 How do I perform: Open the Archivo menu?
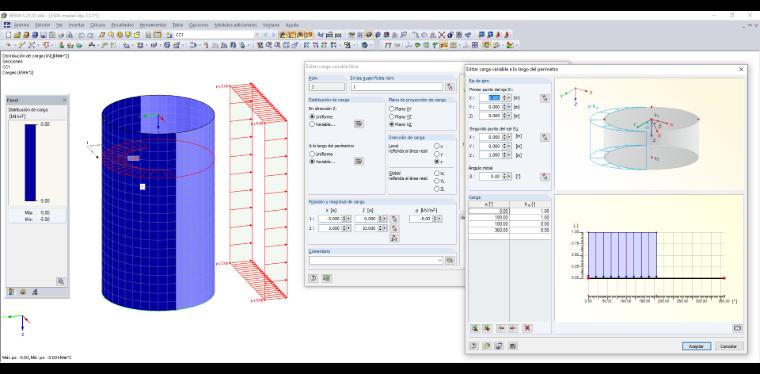pos(21,25)
